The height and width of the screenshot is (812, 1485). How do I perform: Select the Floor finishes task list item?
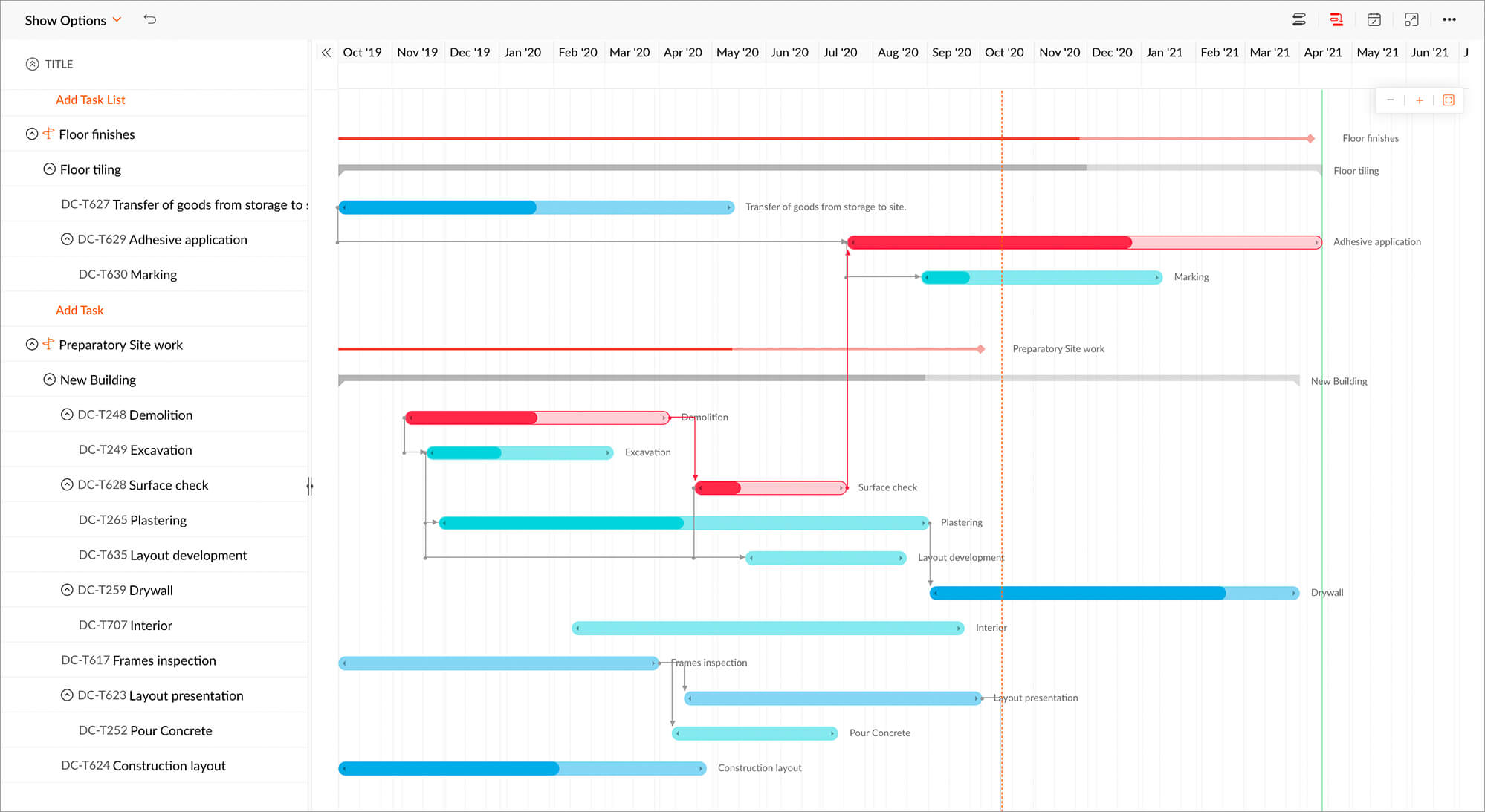(x=98, y=134)
